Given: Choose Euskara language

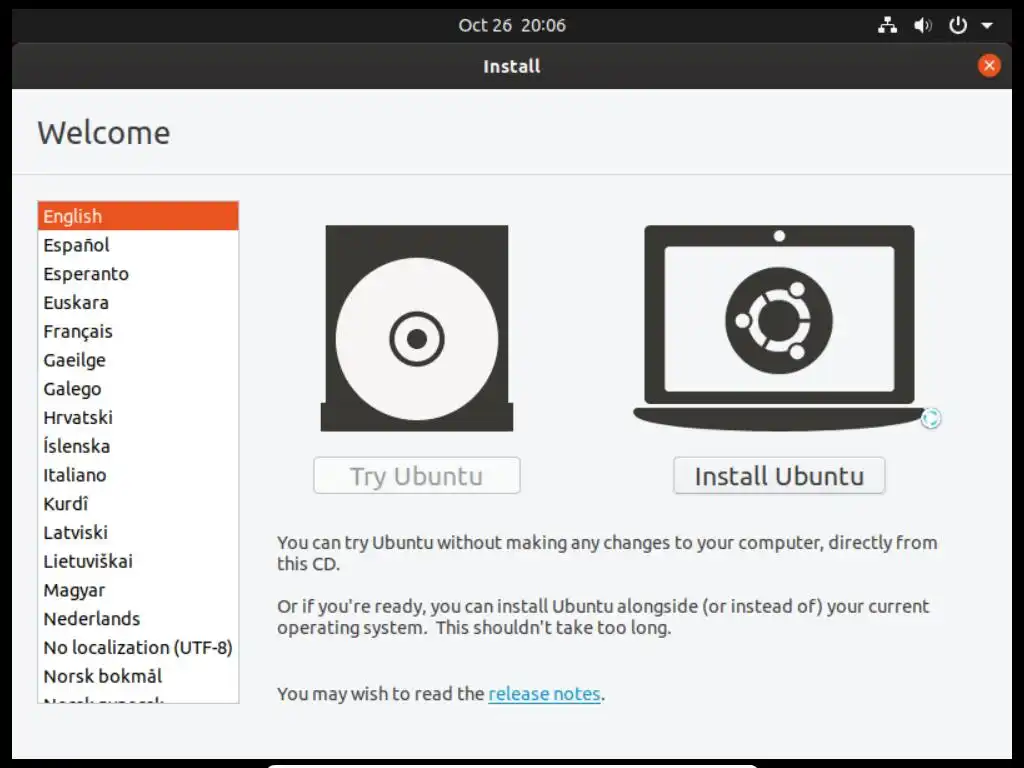Looking at the screenshot, I should 138,302.
